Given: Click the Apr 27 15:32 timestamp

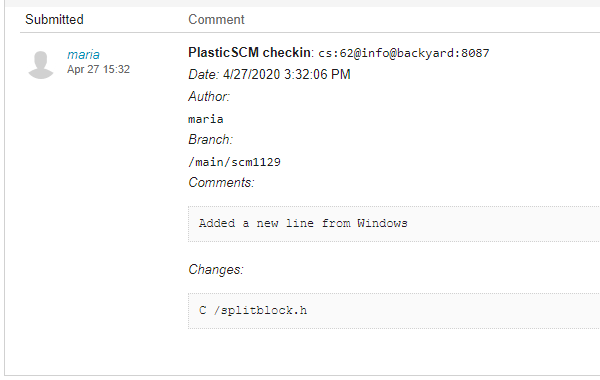Looking at the screenshot, I should (98, 69).
